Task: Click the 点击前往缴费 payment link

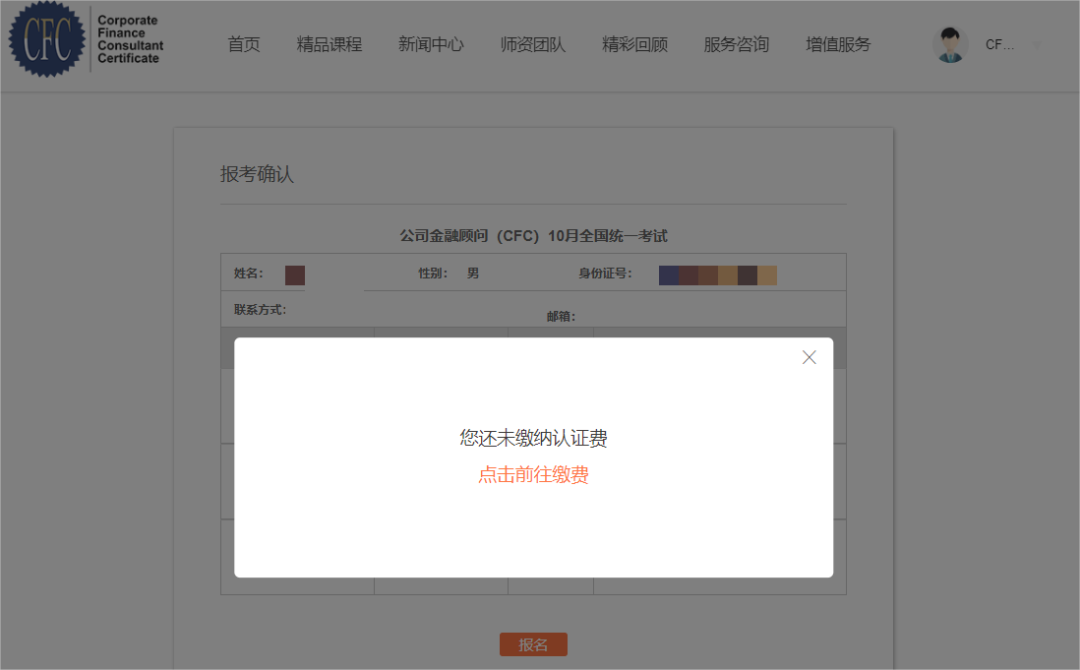Action: [x=533, y=474]
